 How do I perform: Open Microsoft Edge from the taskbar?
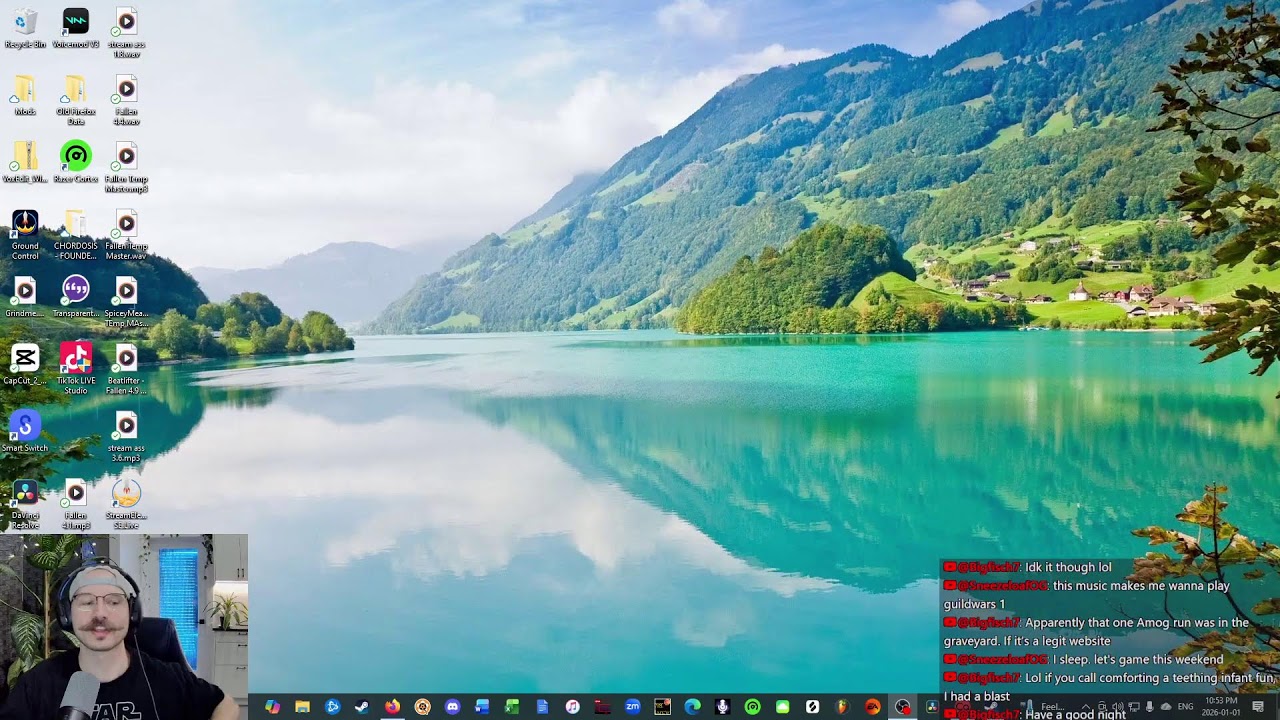692,707
